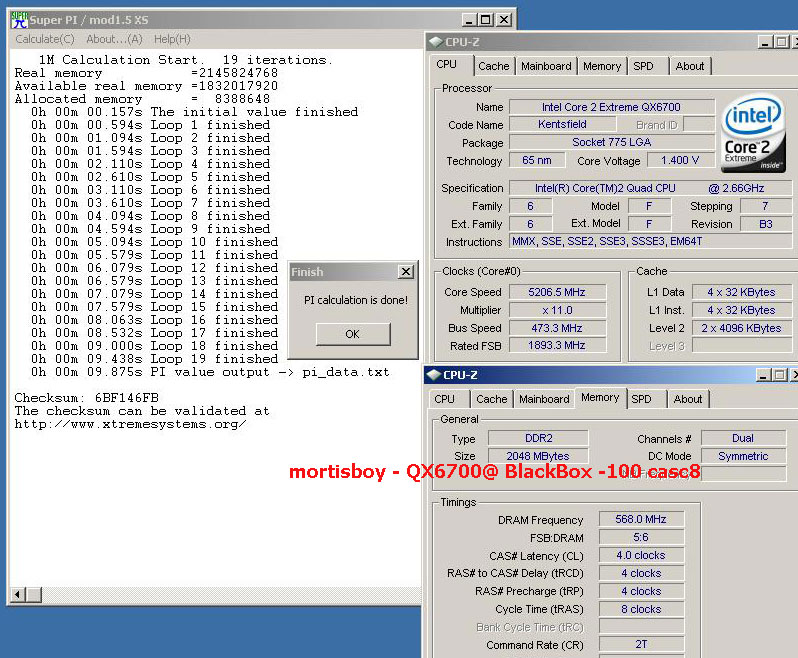Viewport: 798px width, 658px height.
Task: Click the http://www.xtremesystems.org/ text in Super PI
Action: tap(131, 424)
